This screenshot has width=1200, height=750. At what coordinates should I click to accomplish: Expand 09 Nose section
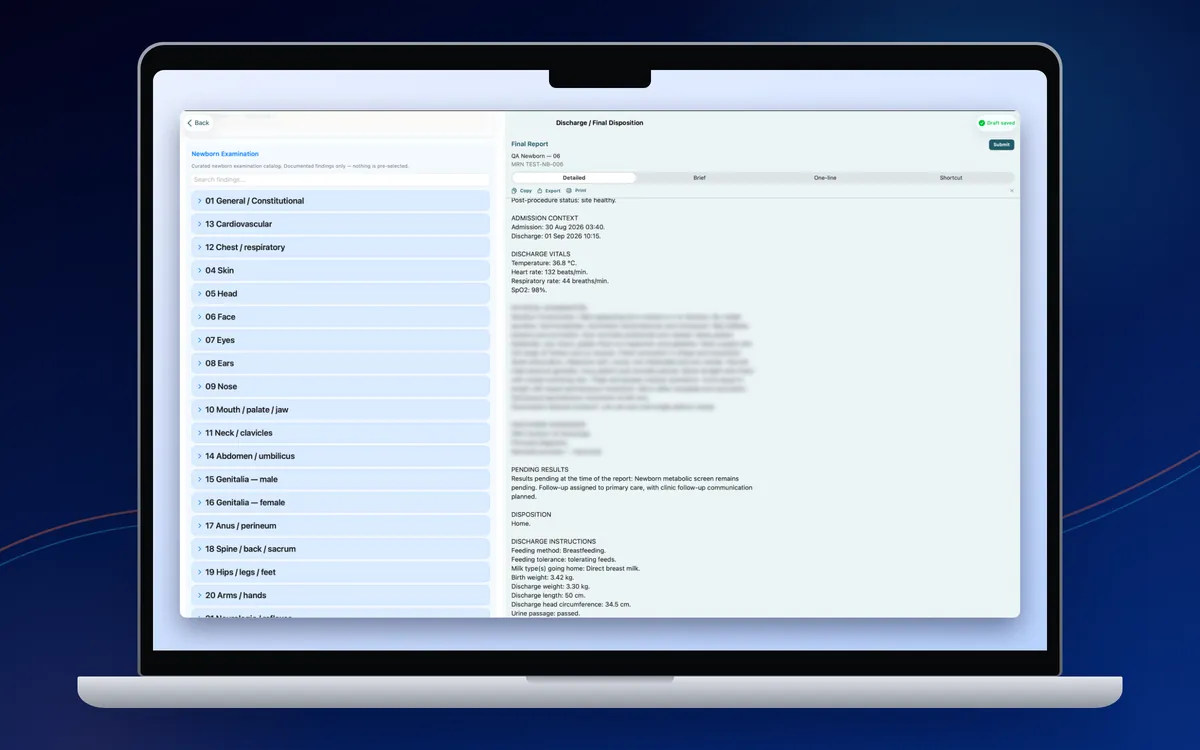click(340, 386)
